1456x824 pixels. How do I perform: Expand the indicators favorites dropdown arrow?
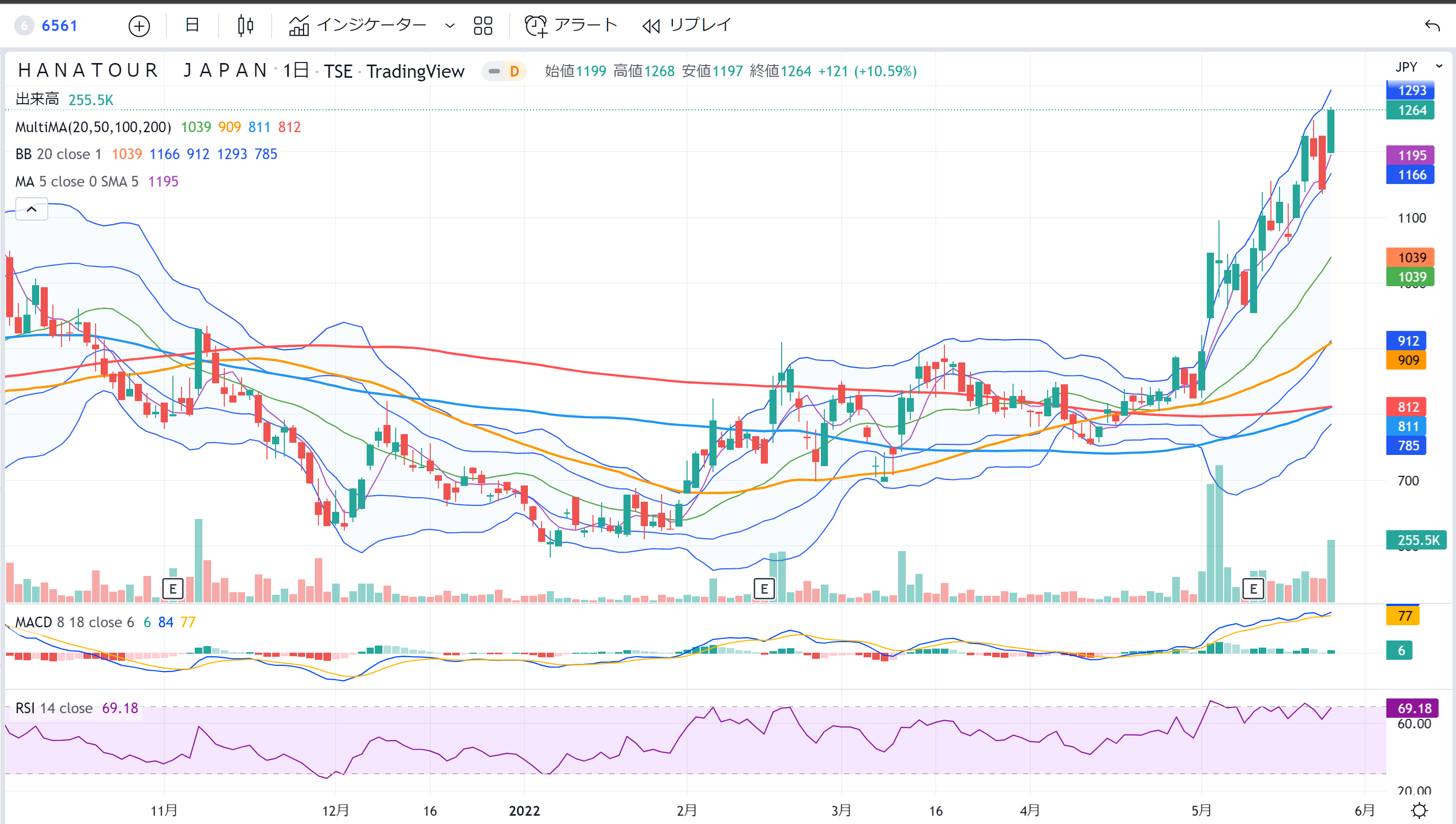coord(450,25)
